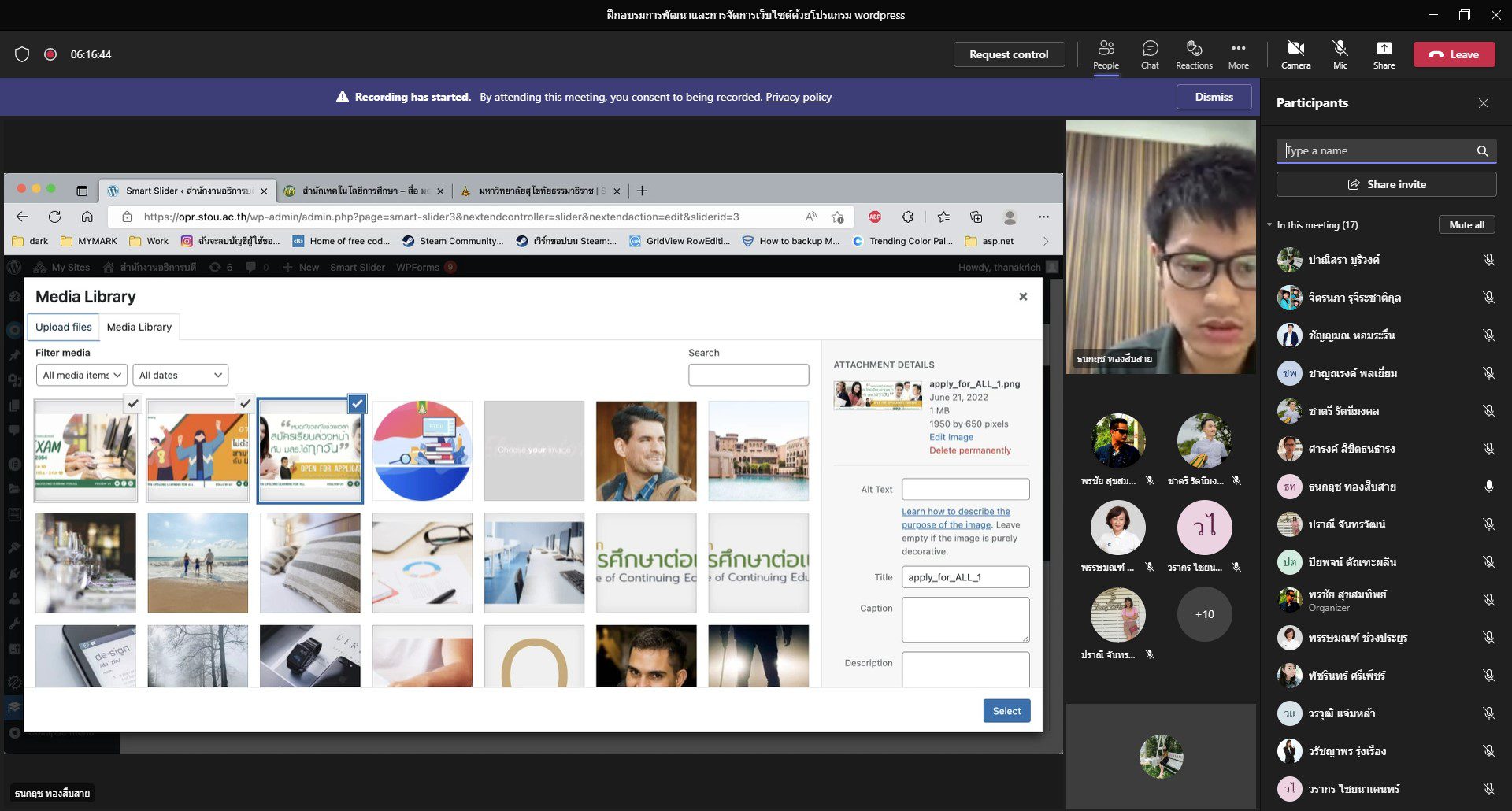Click the Share screen icon
This screenshot has width=1512, height=811.
[1384, 54]
